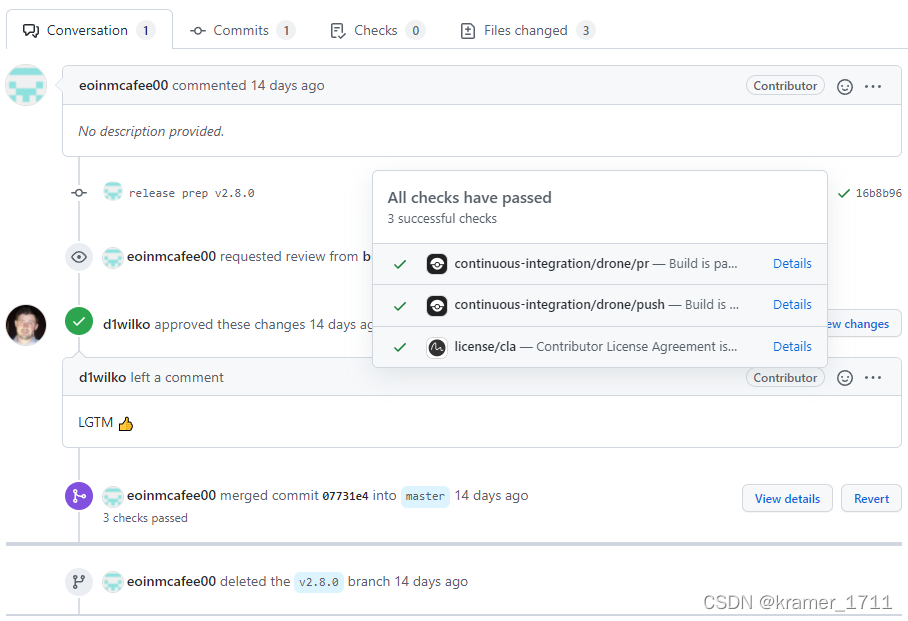Click the drone logo icon beside drone/pr
The image size is (908, 621).
click(x=437, y=264)
